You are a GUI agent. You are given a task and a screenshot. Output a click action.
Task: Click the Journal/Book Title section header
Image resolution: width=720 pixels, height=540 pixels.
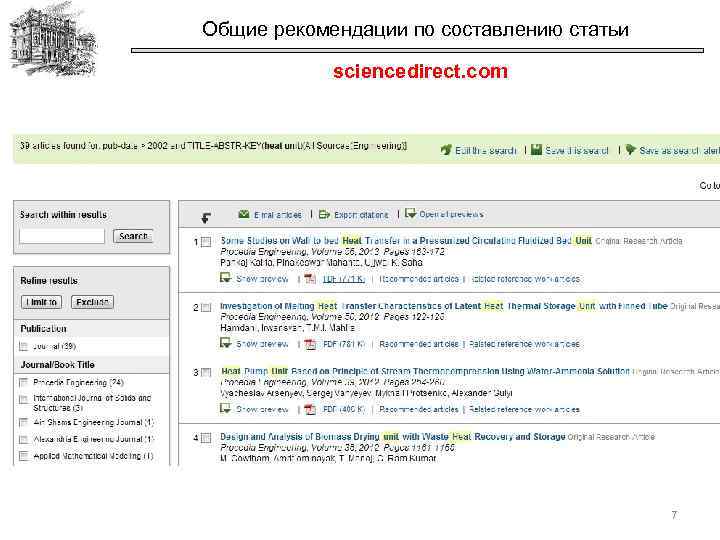(x=92, y=365)
